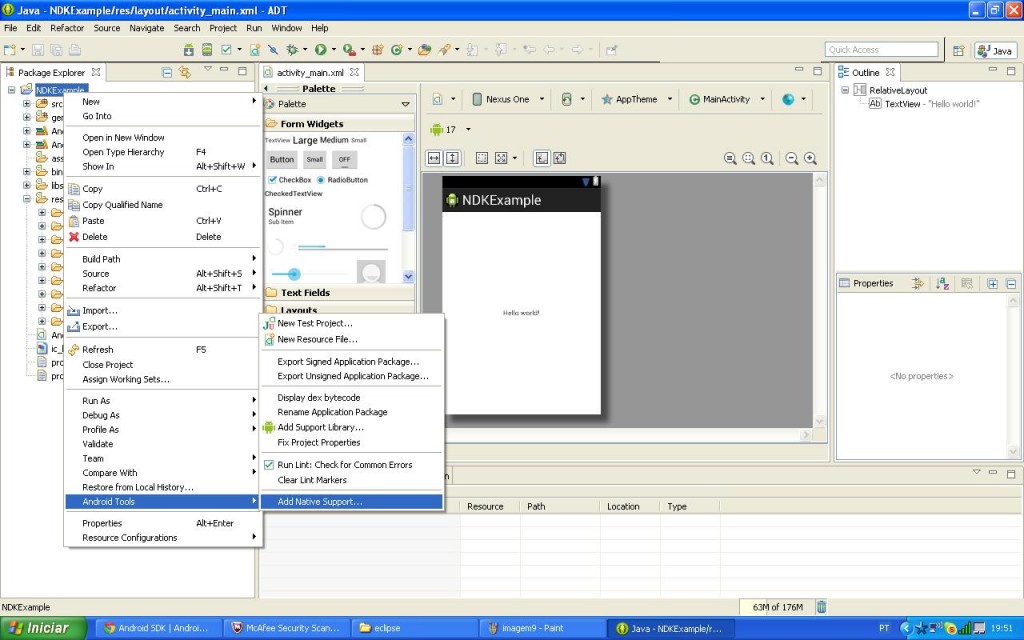This screenshot has width=1024, height=640.
Task: Open the screen orientation dropdown
Action: point(572,99)
